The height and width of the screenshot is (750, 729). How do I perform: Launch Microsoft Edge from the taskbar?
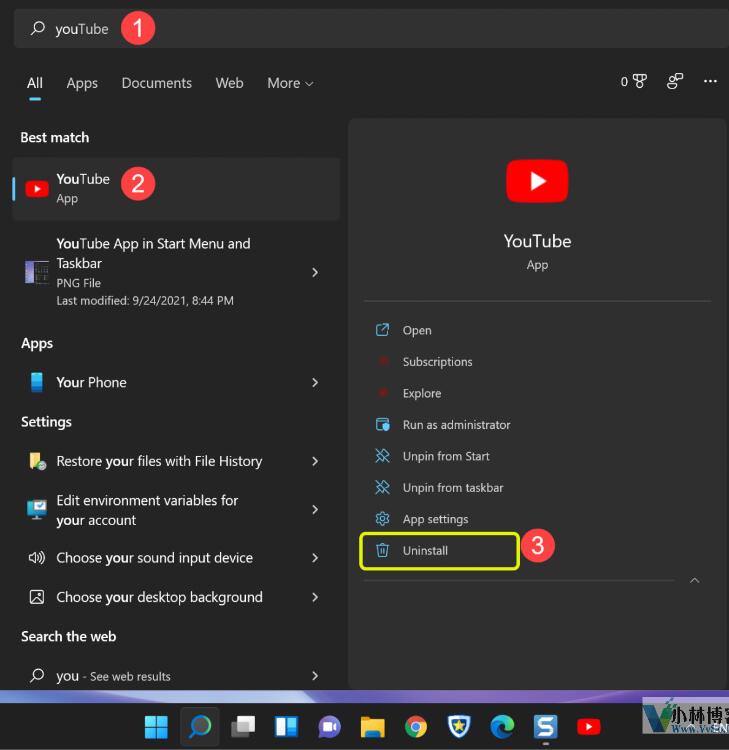tap(502, 727)
